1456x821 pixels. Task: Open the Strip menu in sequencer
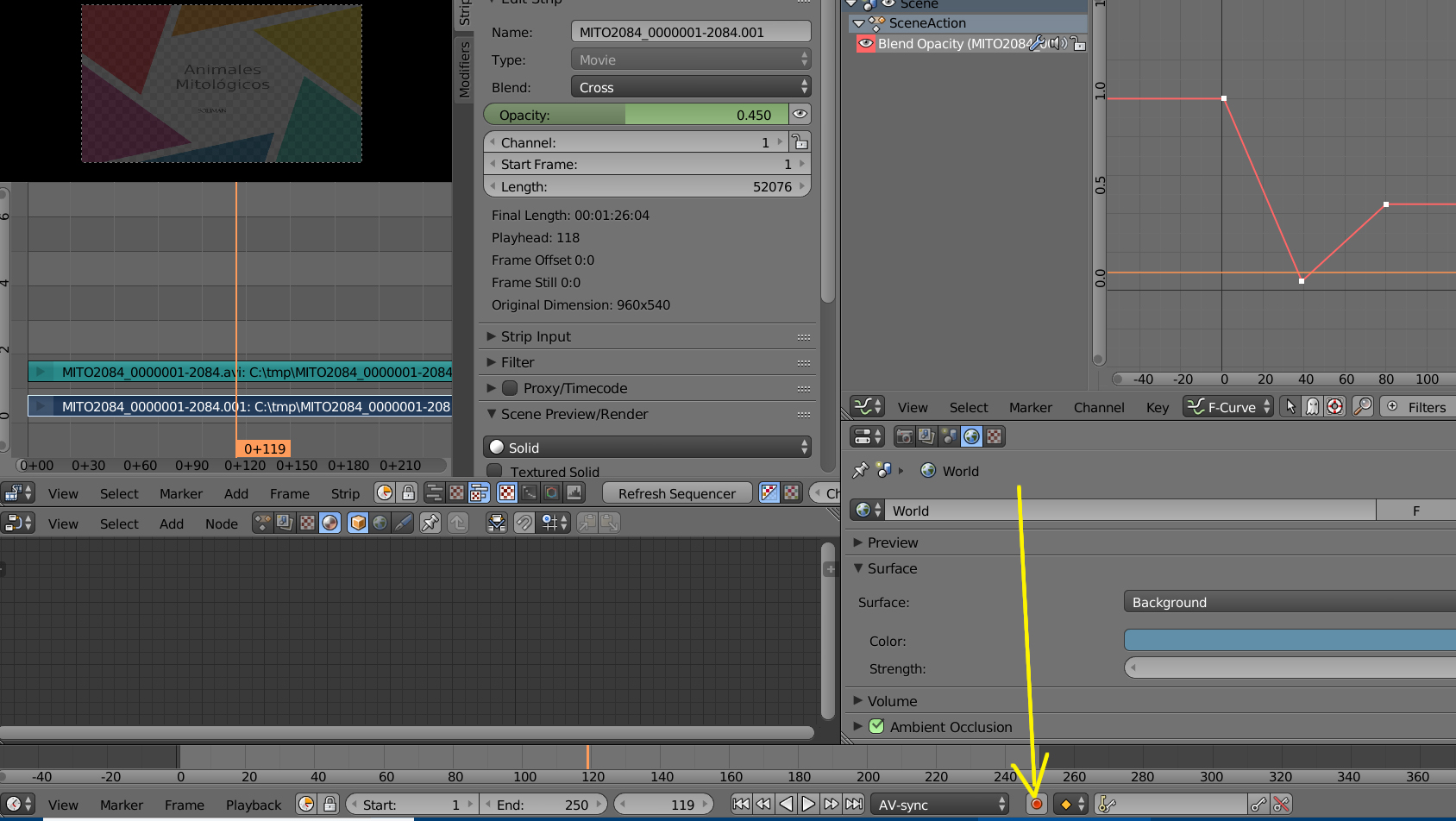click(x=345, y=493)
